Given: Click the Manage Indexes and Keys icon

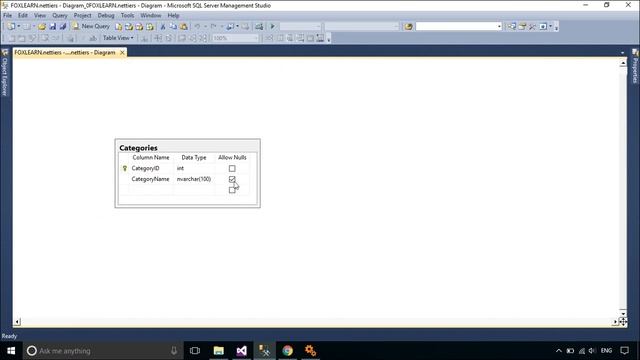Looking at the screenshot, I should [x=280, y=38].
